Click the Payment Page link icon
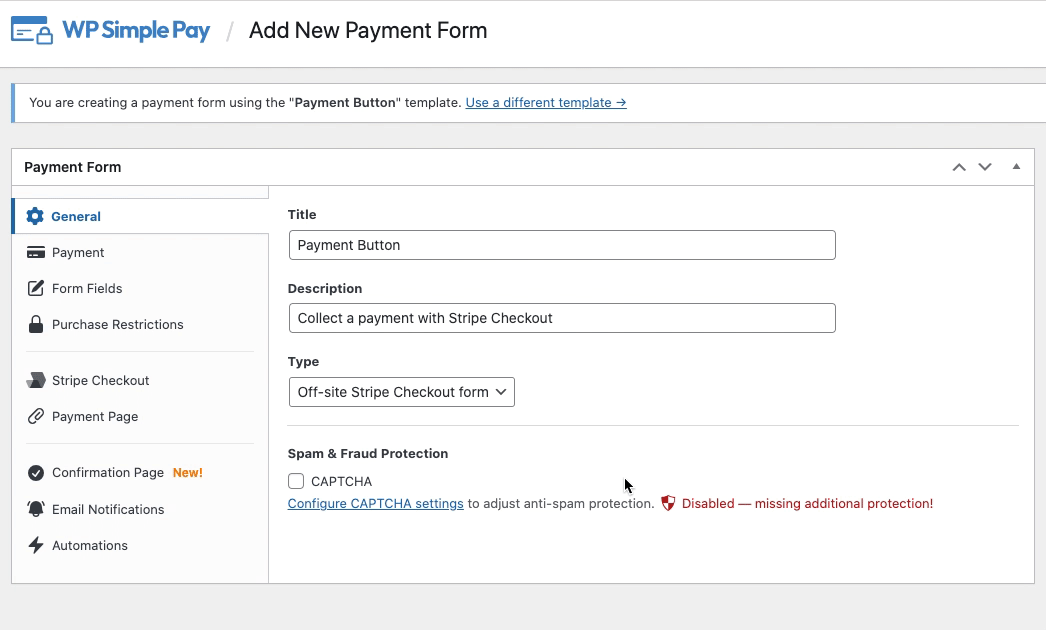Viewport: 1046px width, 630px height. pos(36,417)
